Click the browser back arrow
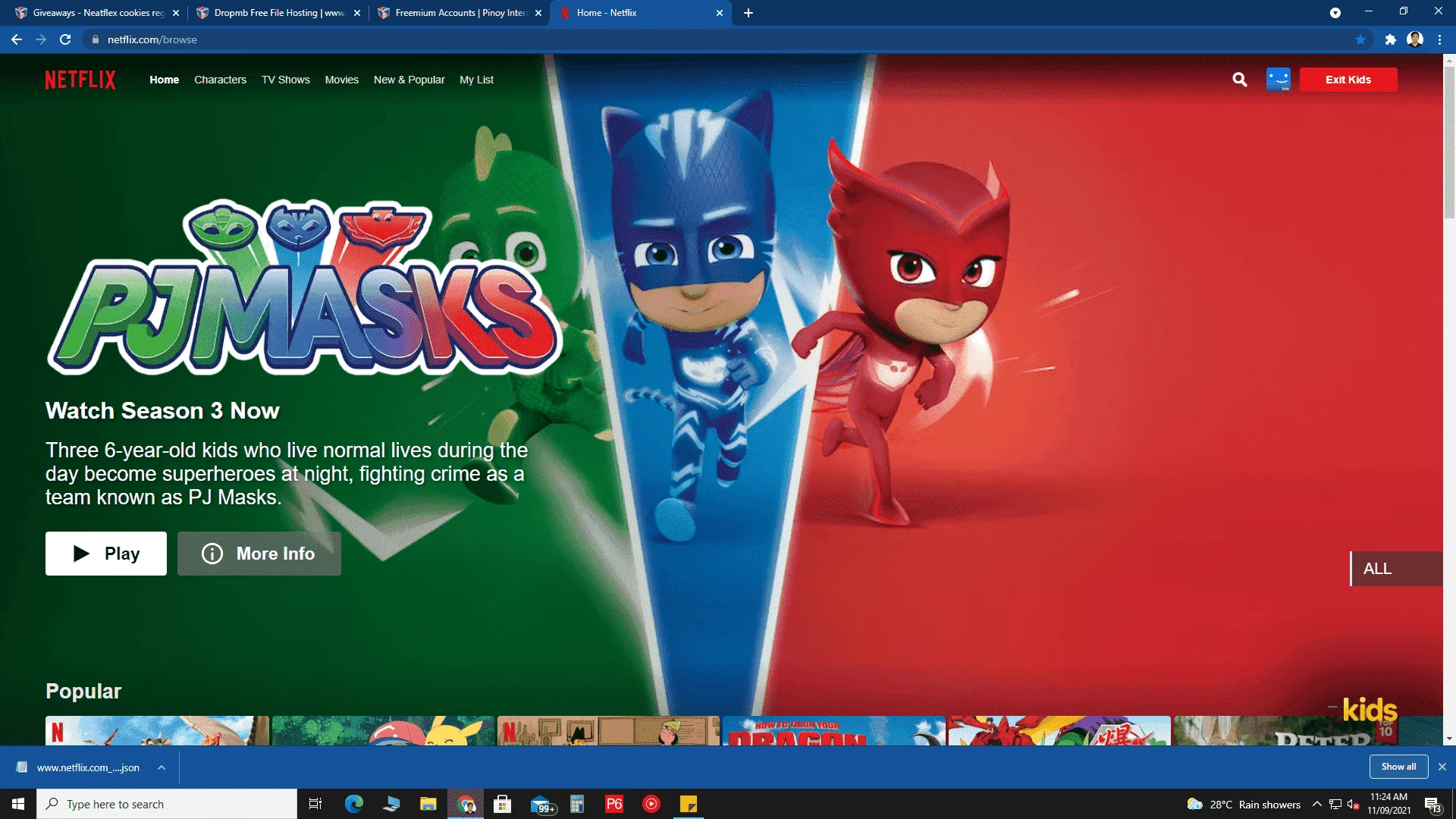1456x819 pixels. 17,39
